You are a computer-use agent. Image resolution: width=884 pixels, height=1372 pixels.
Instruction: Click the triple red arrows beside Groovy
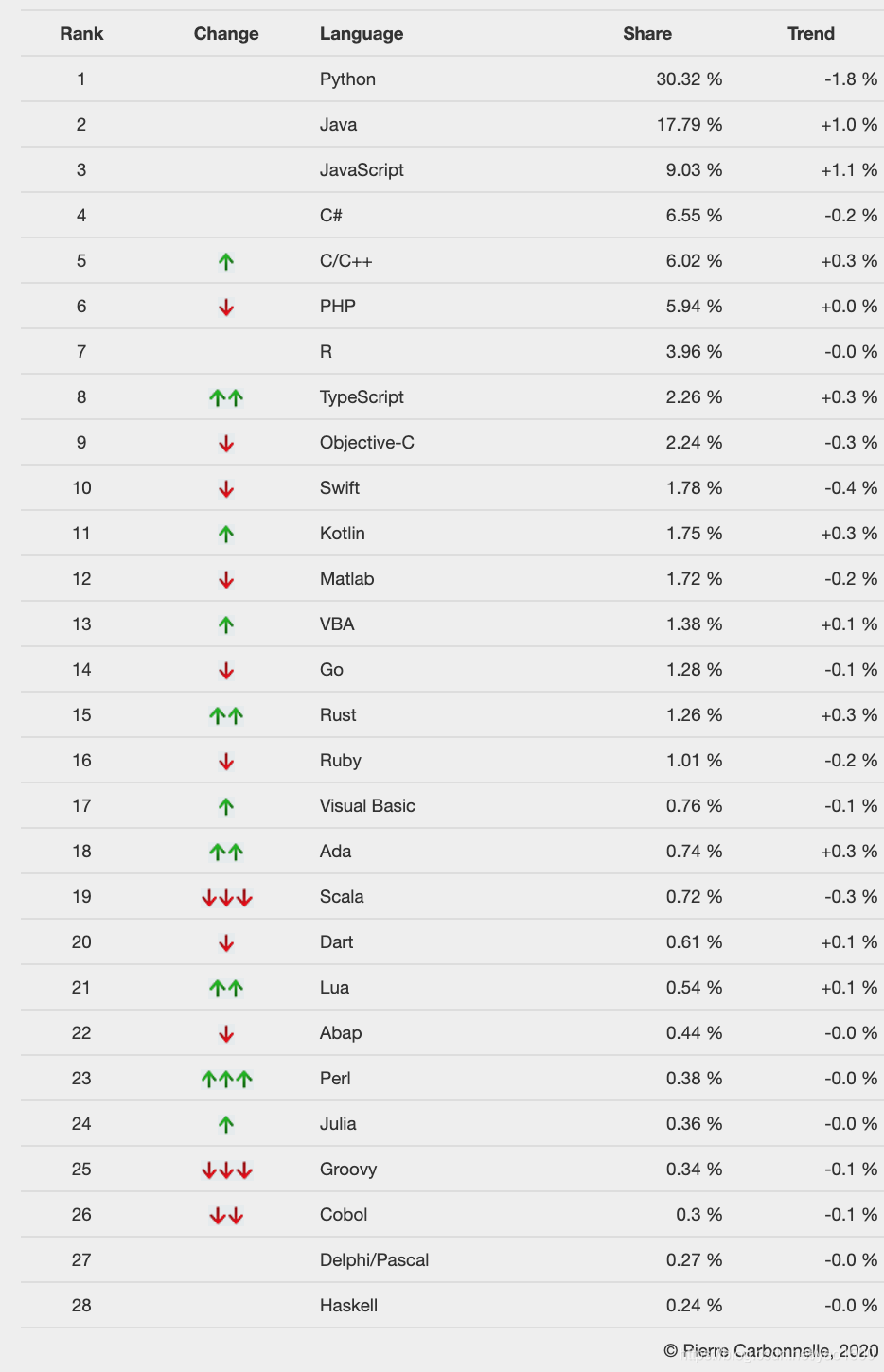click(x=226, y=1170)
